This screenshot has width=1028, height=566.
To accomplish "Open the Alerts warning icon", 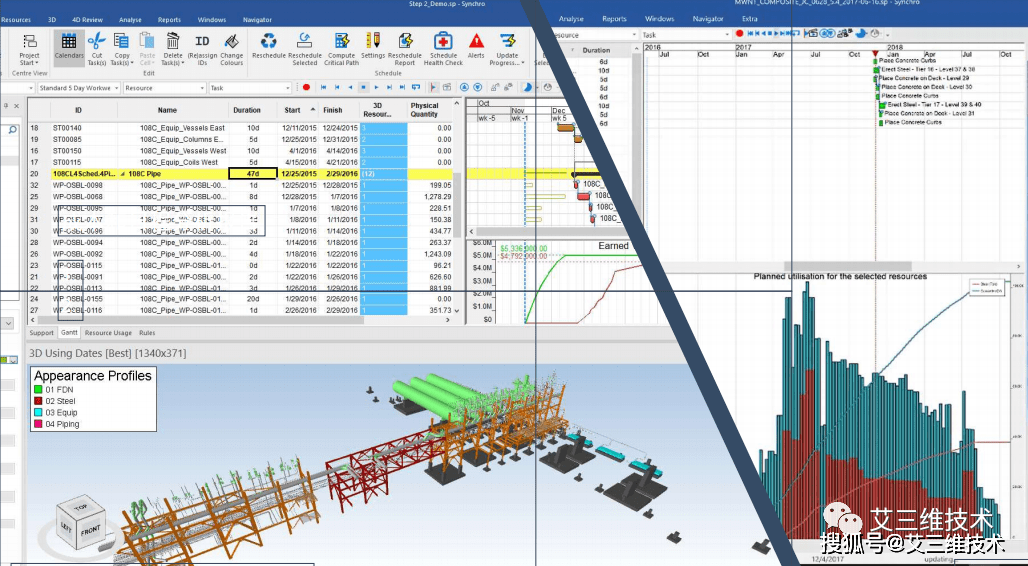I will pyautogui.click(x=476, y=41).
